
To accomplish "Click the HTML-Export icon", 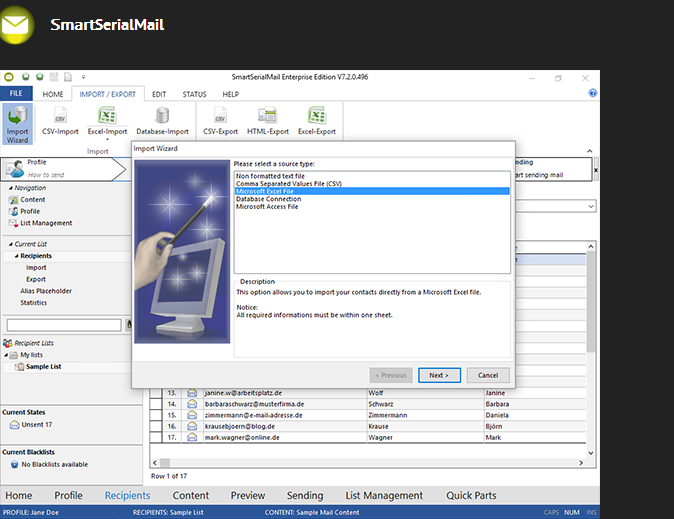I will (x=267, y=116).
